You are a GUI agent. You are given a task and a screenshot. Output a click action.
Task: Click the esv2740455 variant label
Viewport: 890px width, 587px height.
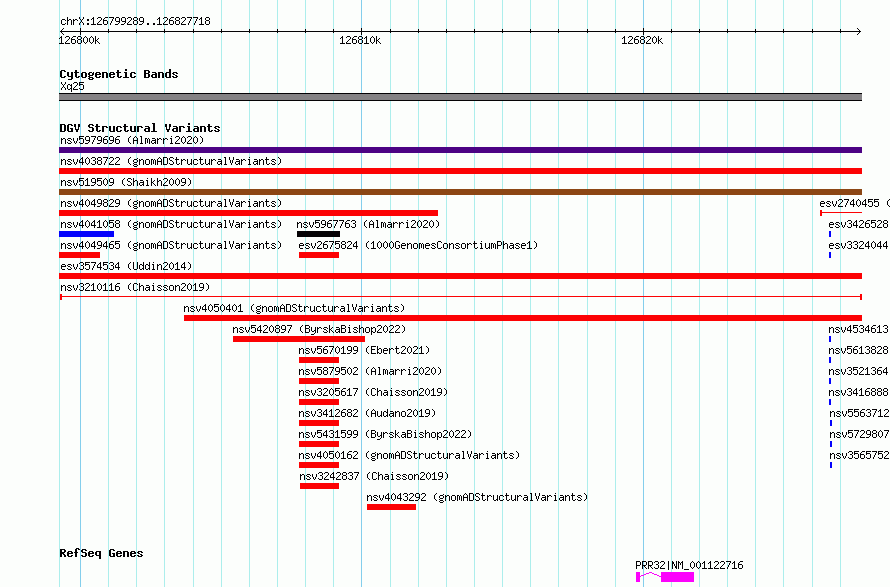854,203
